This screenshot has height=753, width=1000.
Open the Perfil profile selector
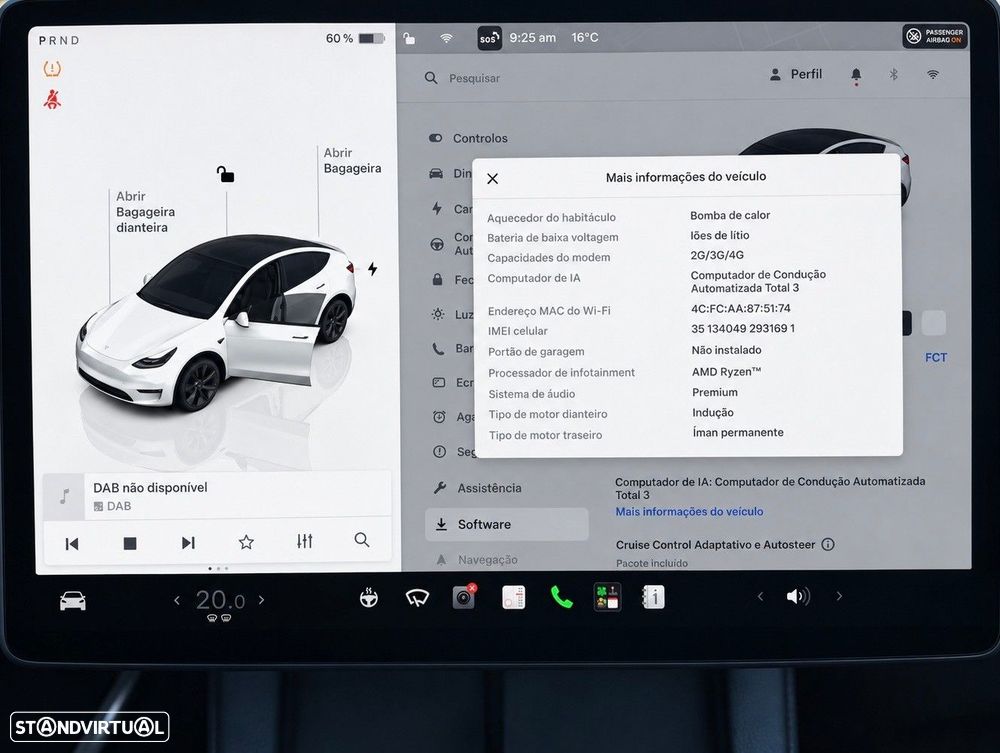pyautogui.click(x=796, y=74)
